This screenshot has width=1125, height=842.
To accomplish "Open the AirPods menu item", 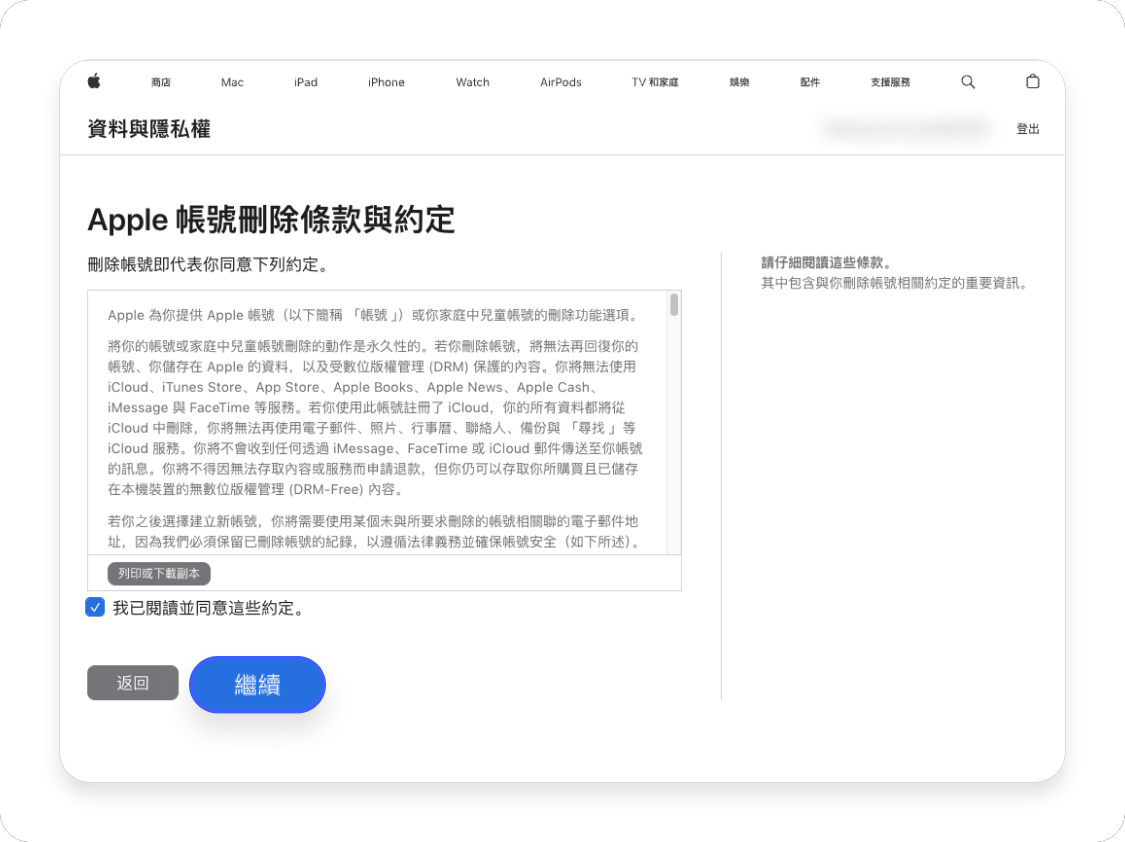I will tap(561, 82).
